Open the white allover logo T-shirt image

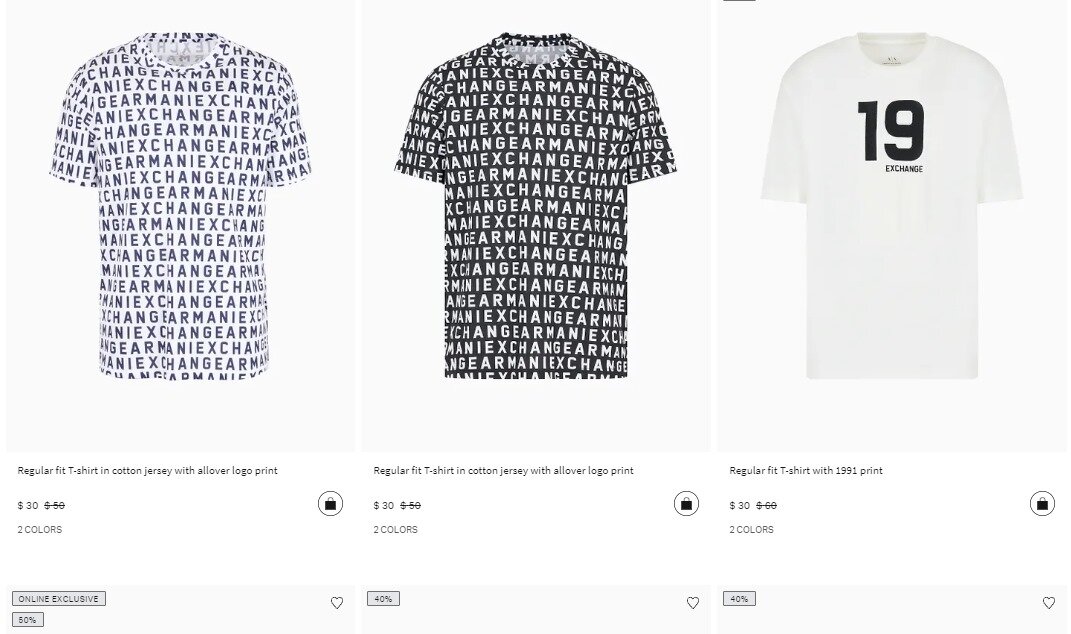tap(181, 208)
